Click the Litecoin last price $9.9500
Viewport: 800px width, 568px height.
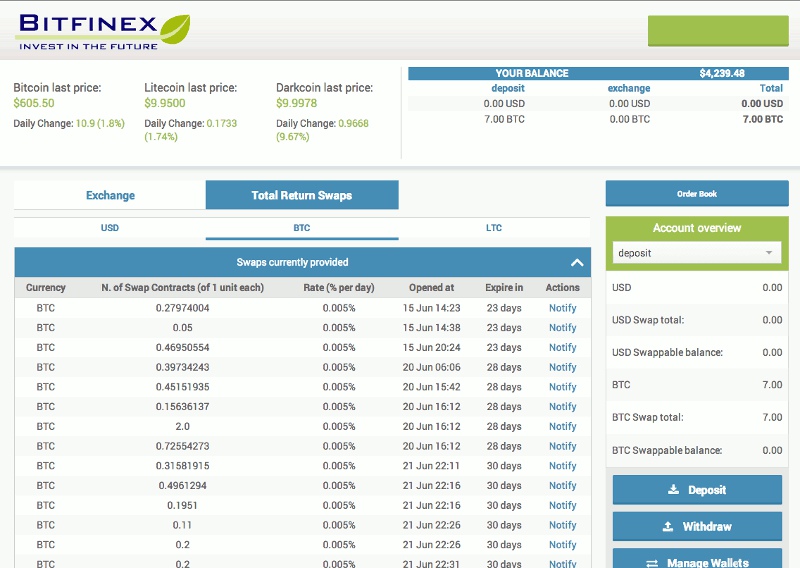coord(164,103)
